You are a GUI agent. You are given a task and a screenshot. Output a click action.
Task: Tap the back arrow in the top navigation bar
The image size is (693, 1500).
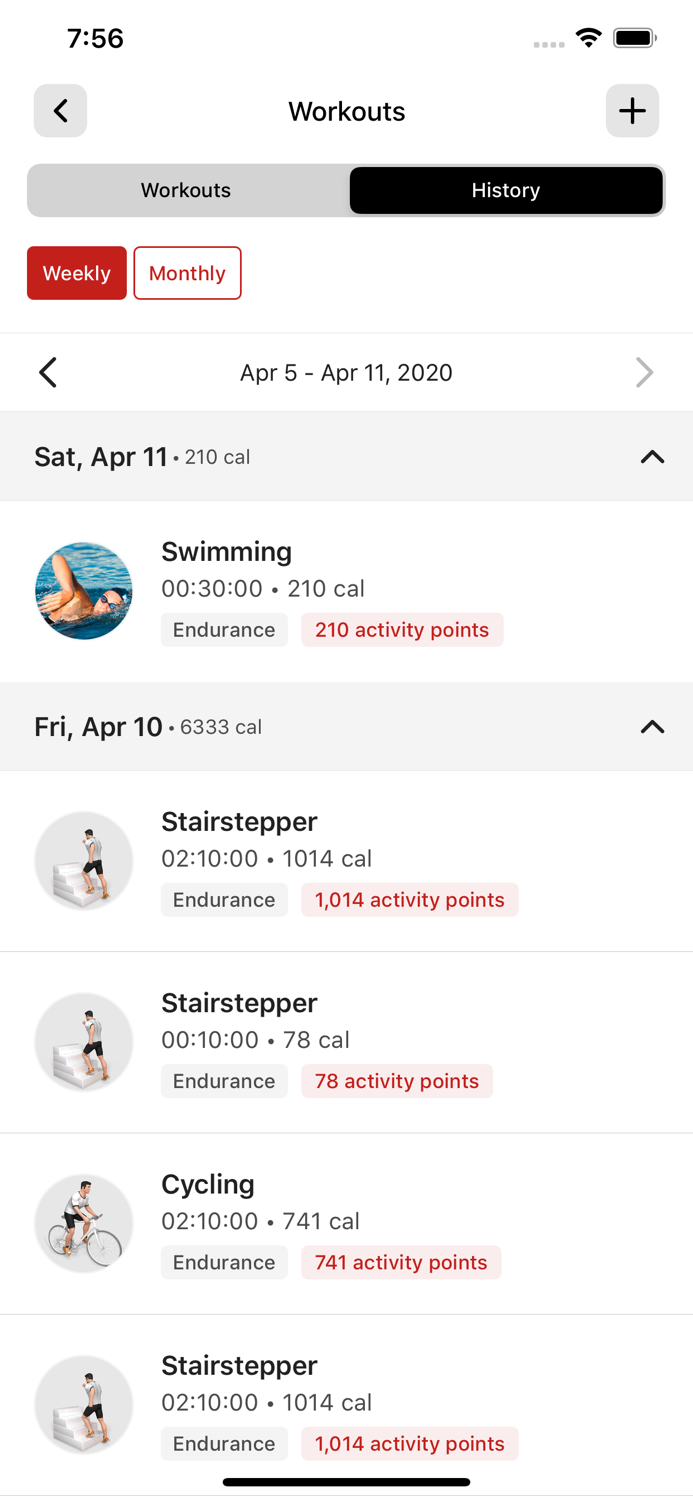point(60,111)
